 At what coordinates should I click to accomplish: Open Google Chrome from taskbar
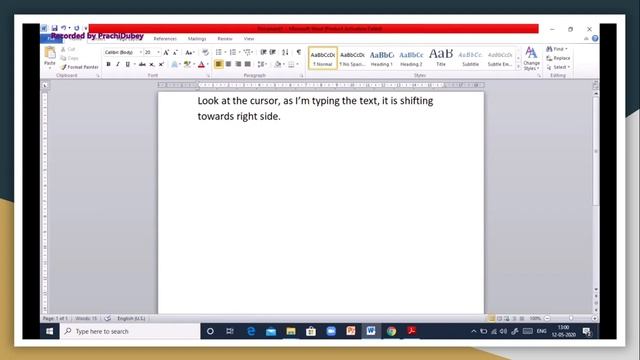click(391, 331)
